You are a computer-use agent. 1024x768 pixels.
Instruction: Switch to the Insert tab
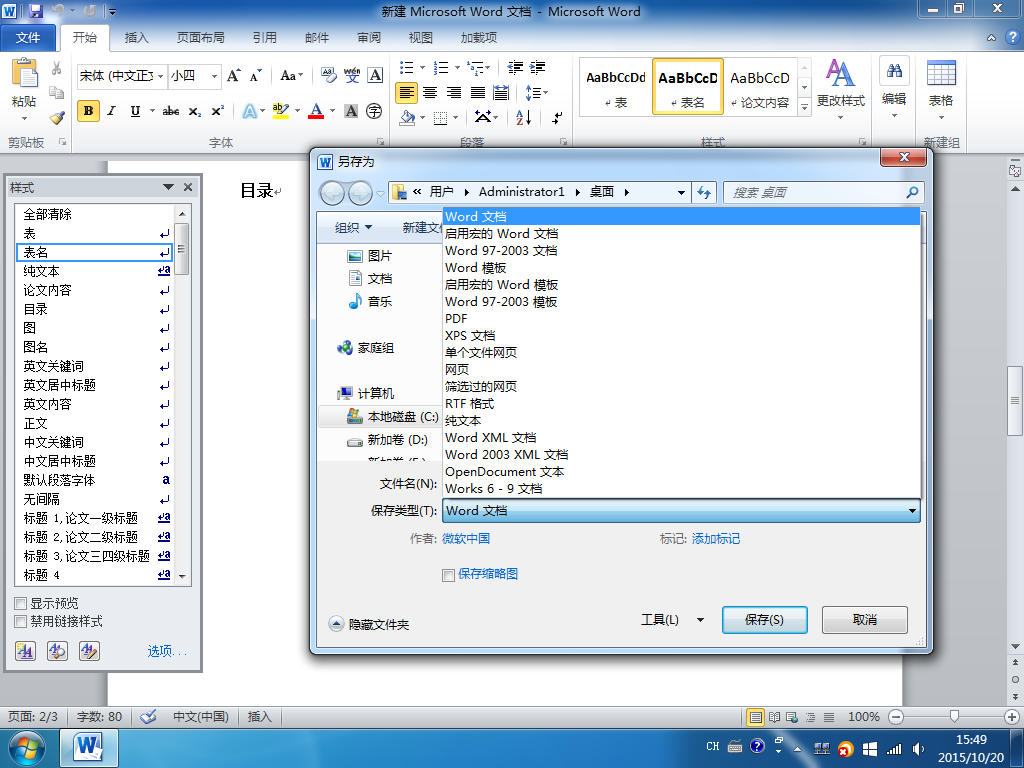coord(136,37)
